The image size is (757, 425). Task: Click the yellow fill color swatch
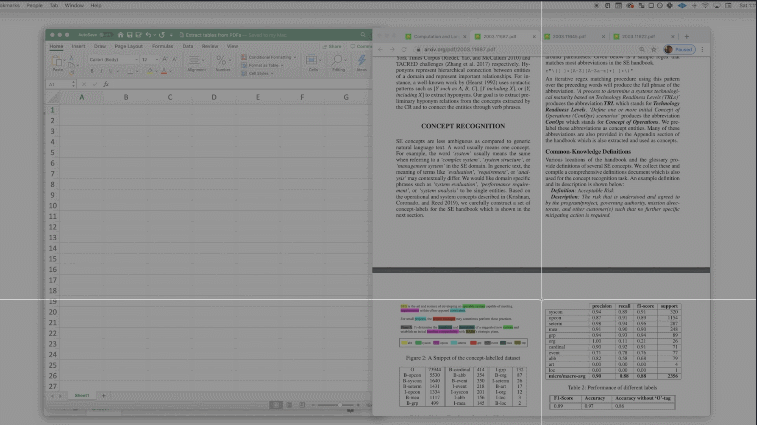click(x=150, y=71)
